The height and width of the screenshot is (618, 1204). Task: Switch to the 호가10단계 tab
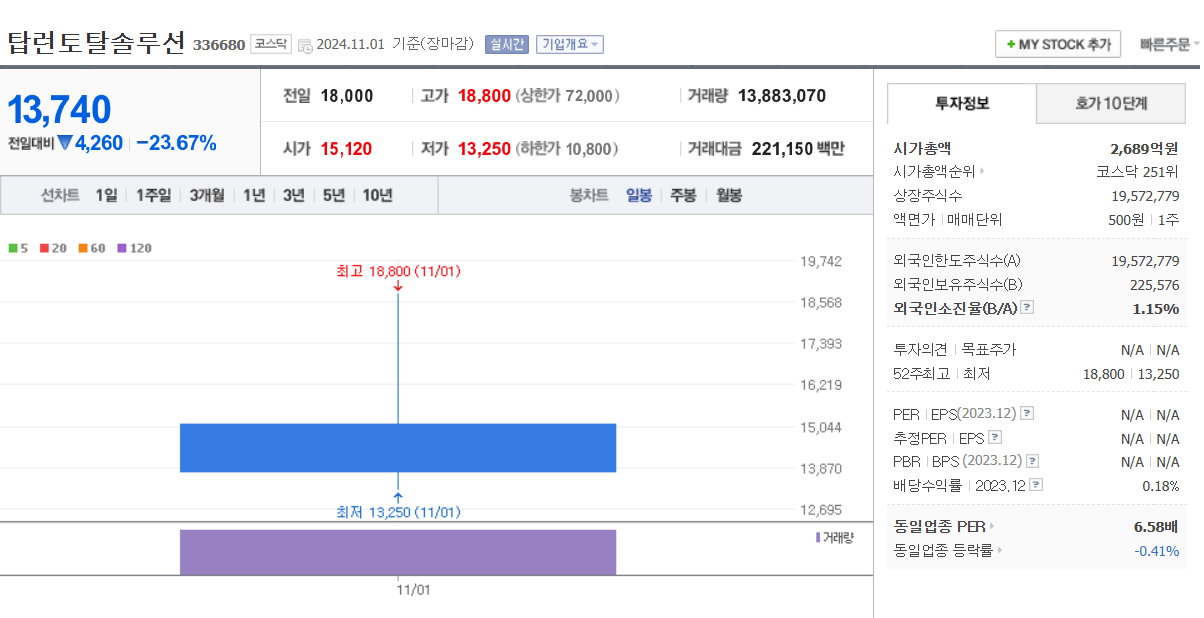pos(1111,103)
